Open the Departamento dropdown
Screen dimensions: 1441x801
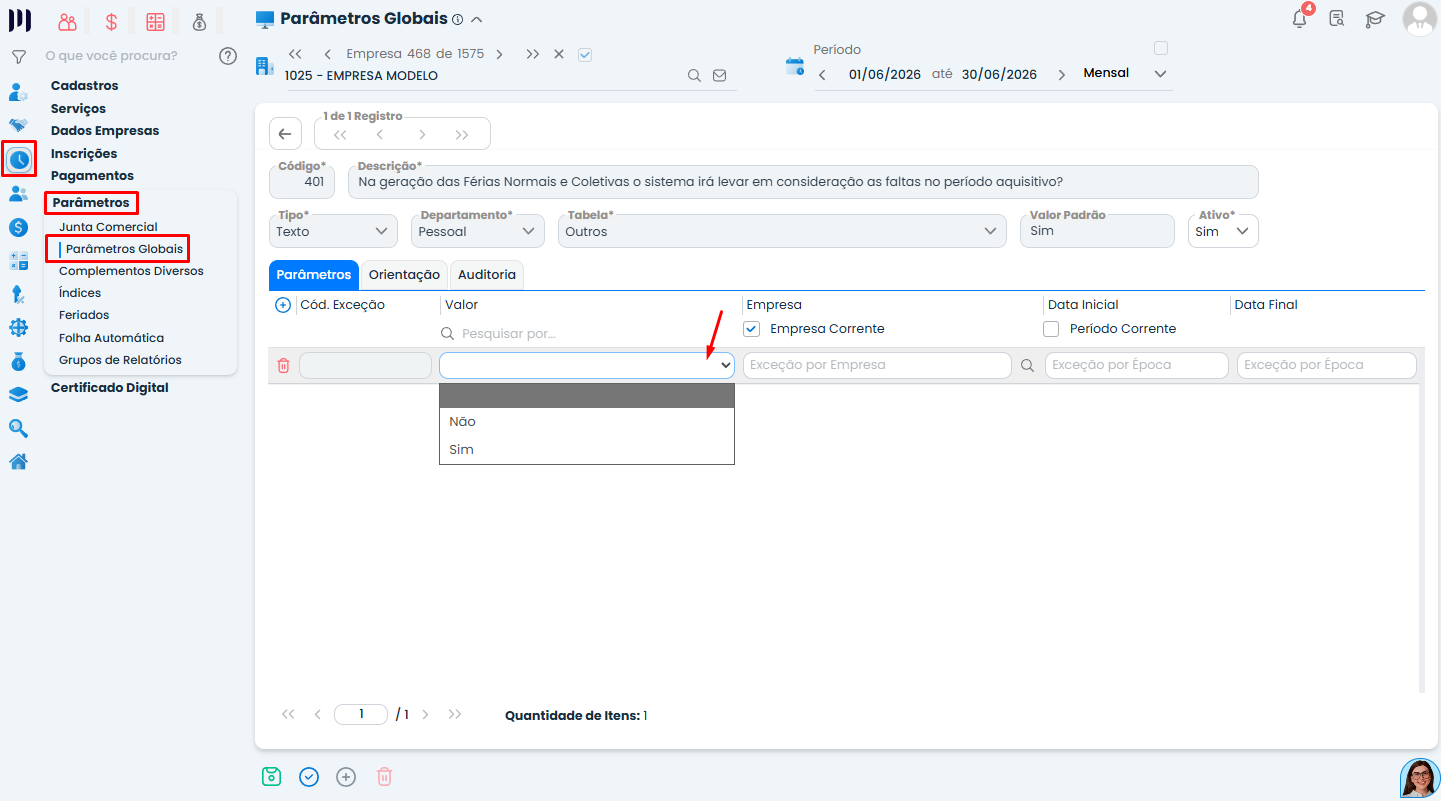point(478,231)
